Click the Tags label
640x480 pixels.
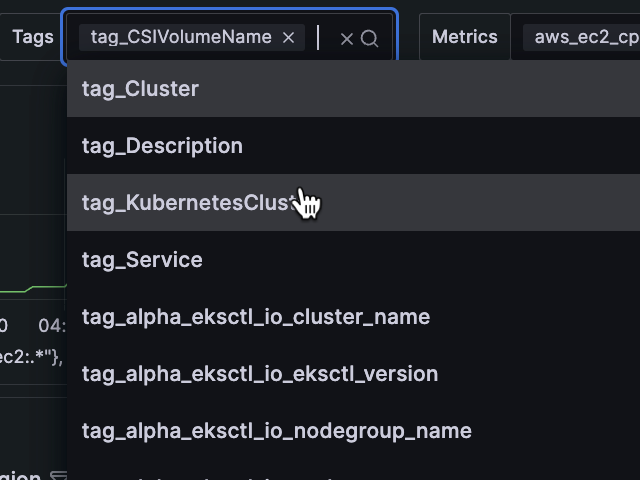33,37
